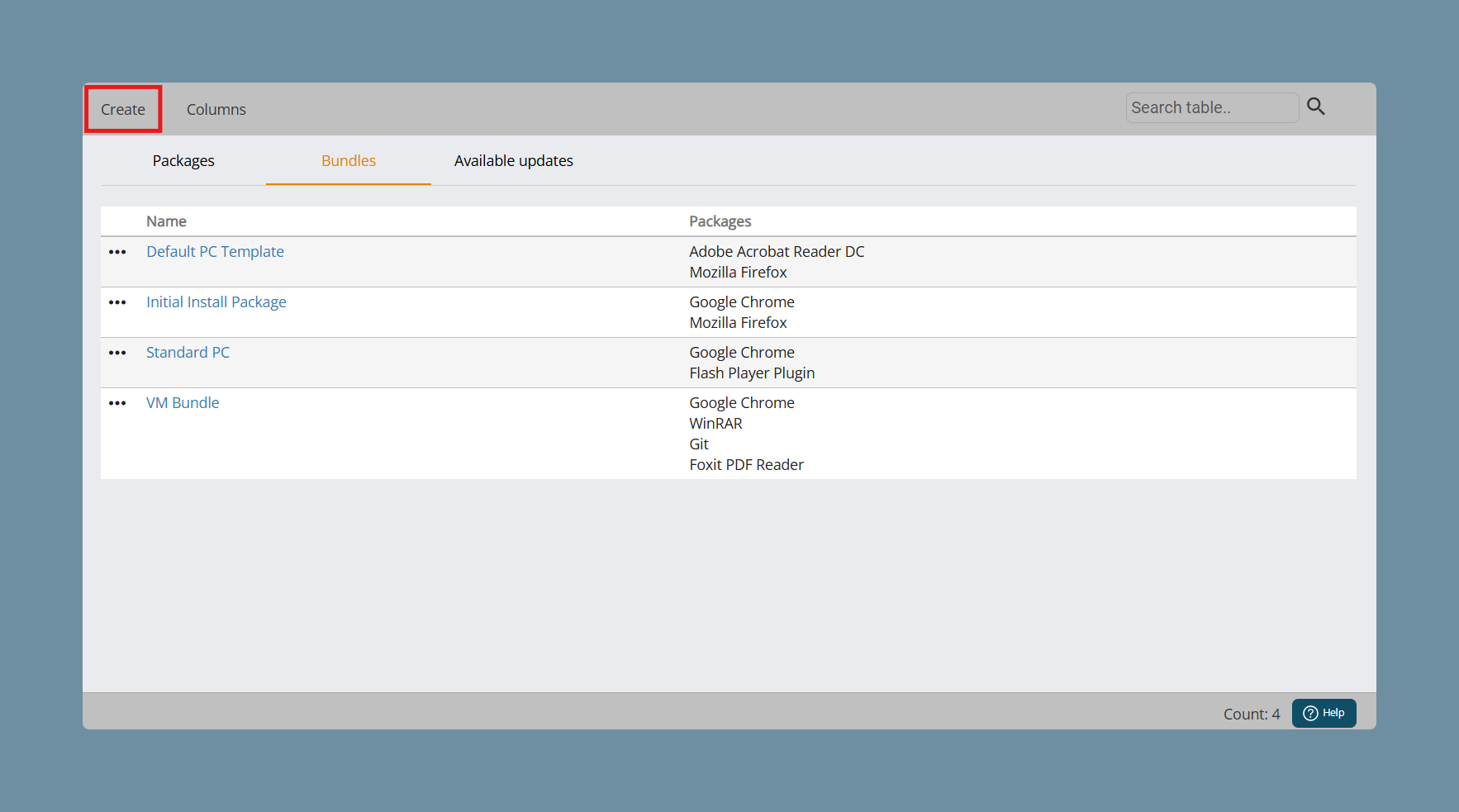Image resolution: width=1459 pixels, height=812 pixels.
Task: Click Git package entry
Action: coord(699,444)
